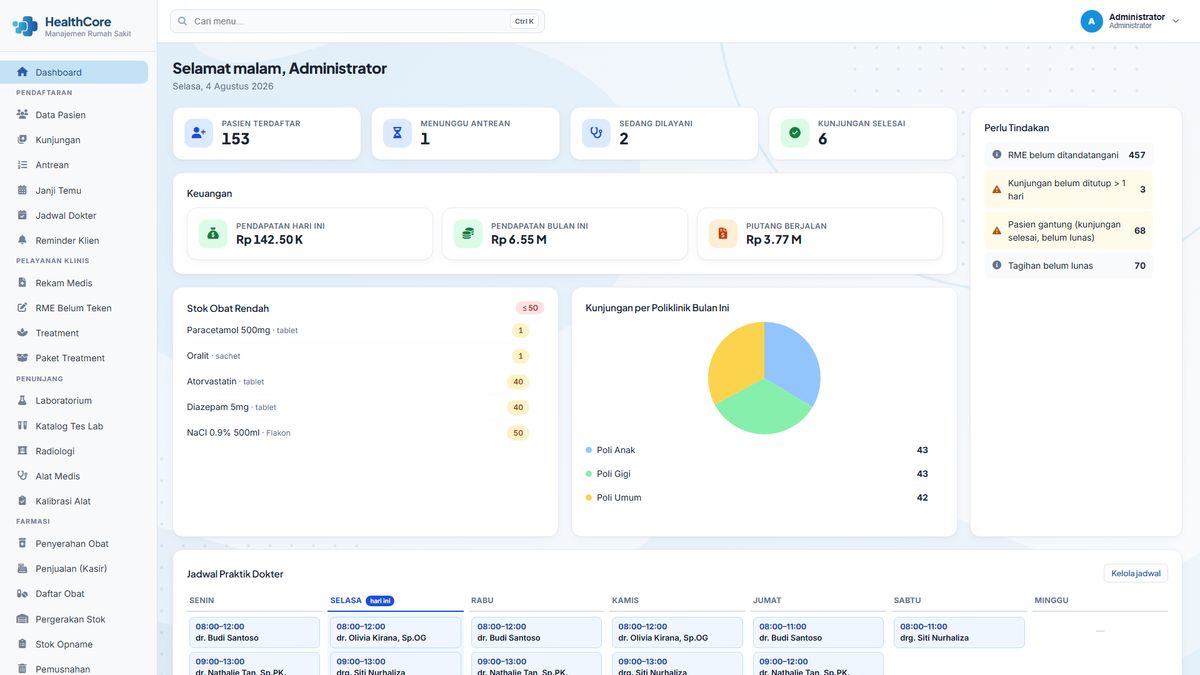
Task: Click Senin dr. Budi Santoso 08:00–12:00 slot
Action: pyautogui.click(x=254, y=632)
